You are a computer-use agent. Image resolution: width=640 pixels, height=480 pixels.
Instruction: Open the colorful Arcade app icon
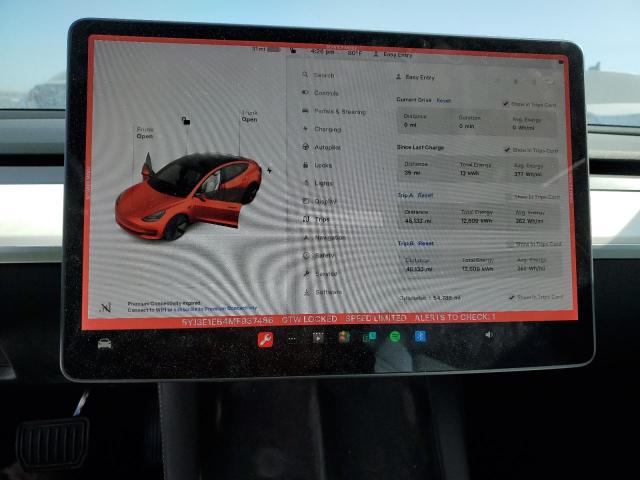click(344, 337)
